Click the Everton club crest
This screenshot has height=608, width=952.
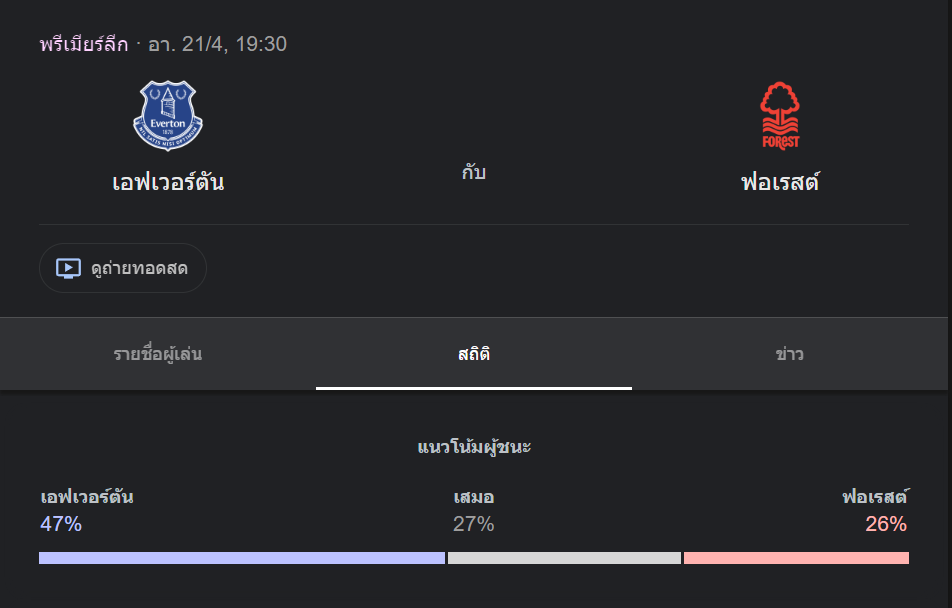168,116
